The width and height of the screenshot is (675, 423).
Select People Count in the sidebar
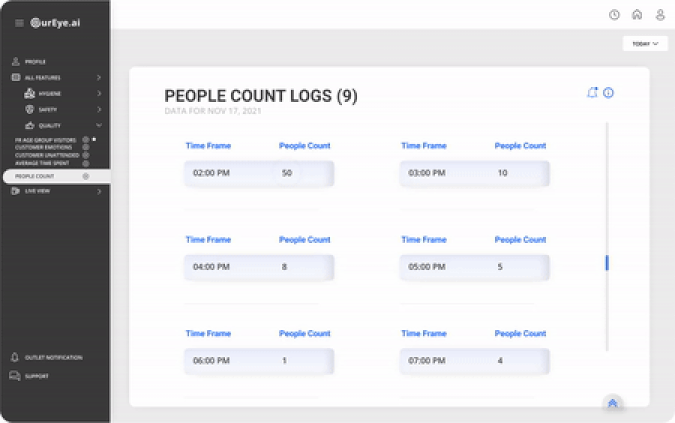click(x=35, y=176)
